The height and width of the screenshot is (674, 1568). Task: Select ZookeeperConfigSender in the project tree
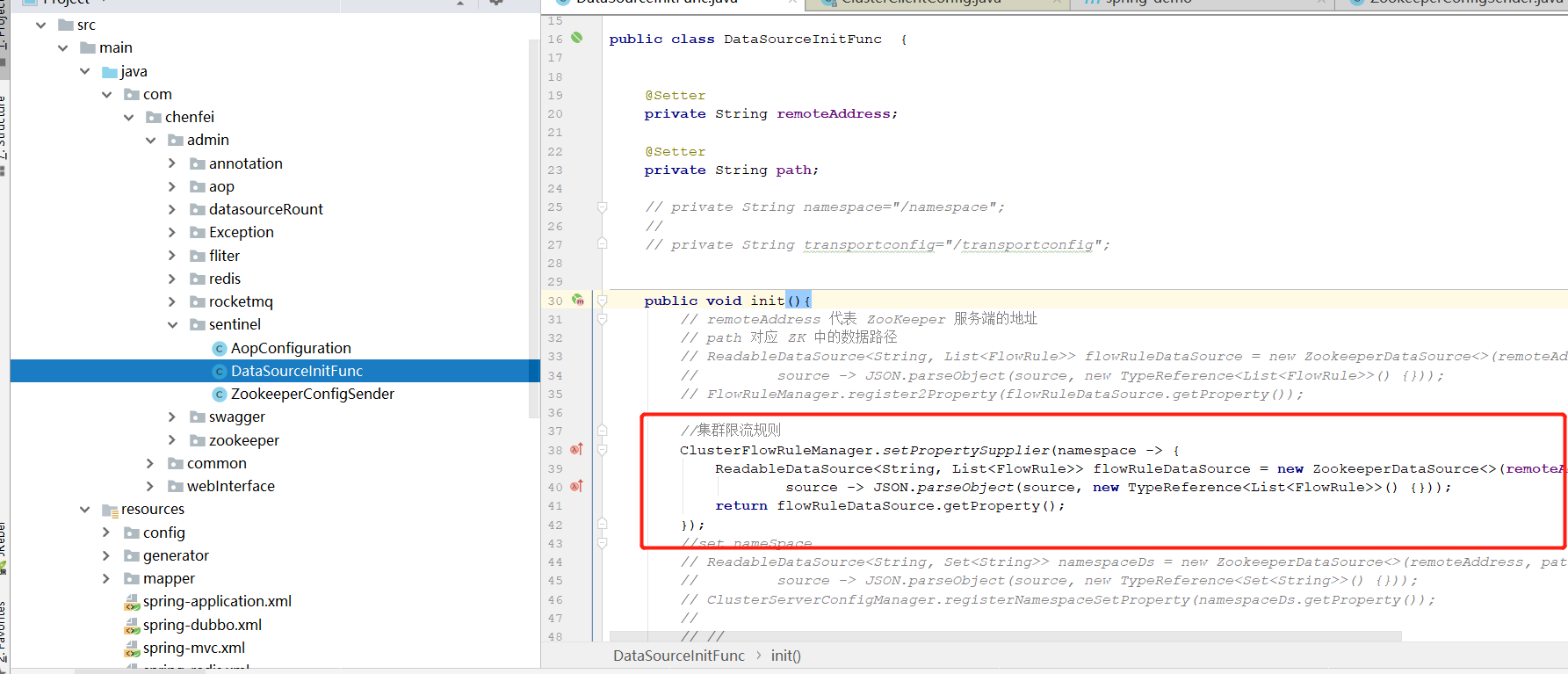[x=313, y=395]
